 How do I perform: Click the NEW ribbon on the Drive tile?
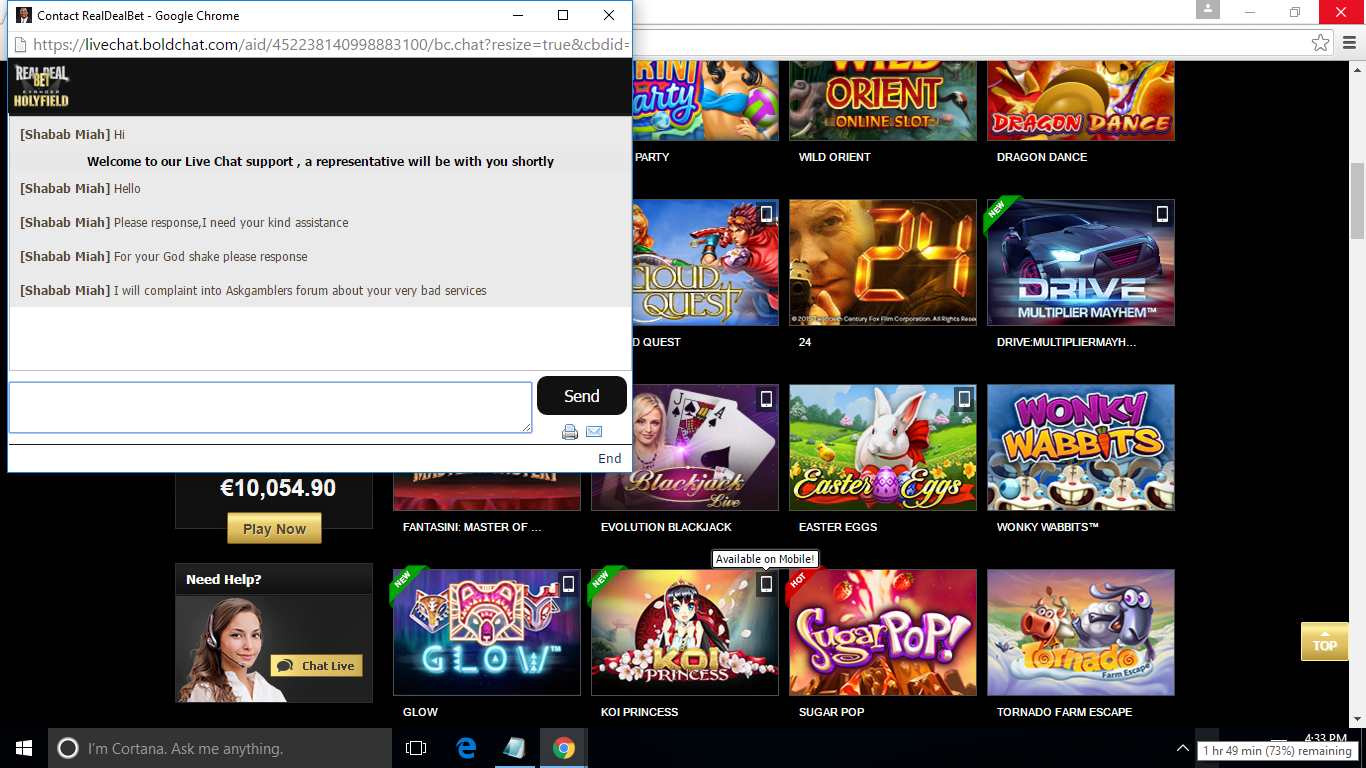pos(1000,213)
